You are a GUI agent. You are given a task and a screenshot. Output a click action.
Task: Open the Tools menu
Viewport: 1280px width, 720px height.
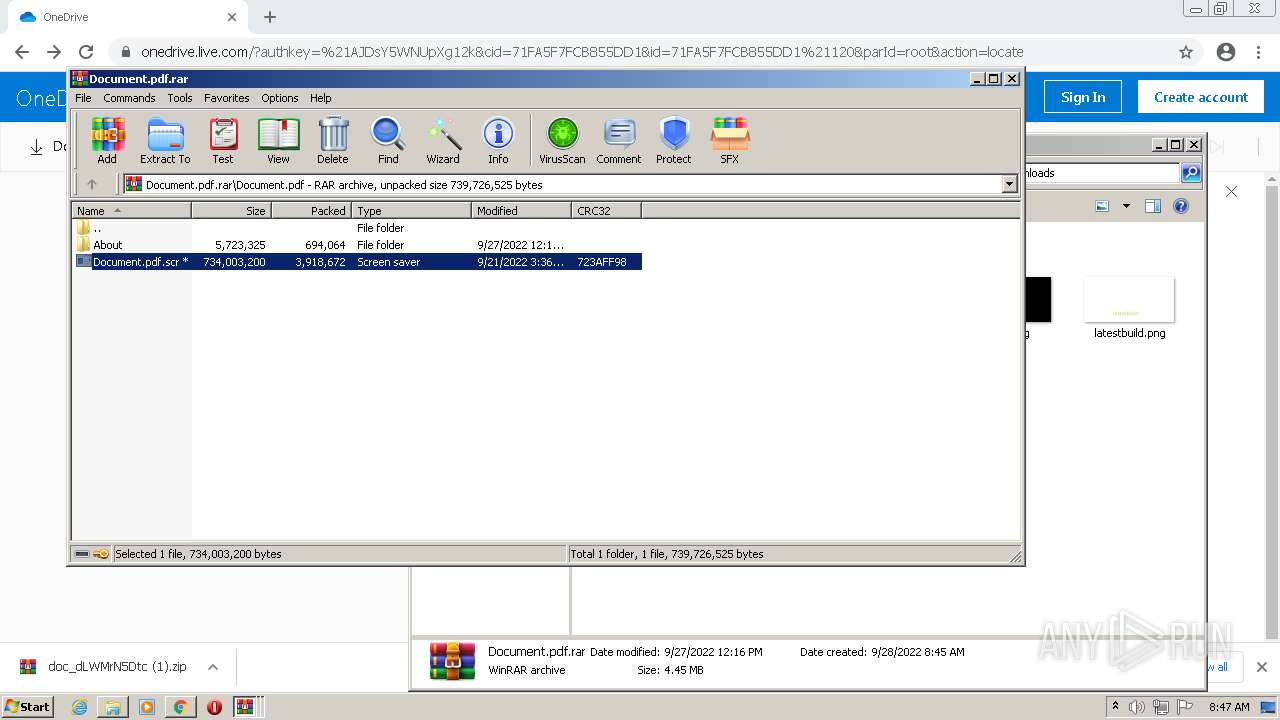click(180, 98)
